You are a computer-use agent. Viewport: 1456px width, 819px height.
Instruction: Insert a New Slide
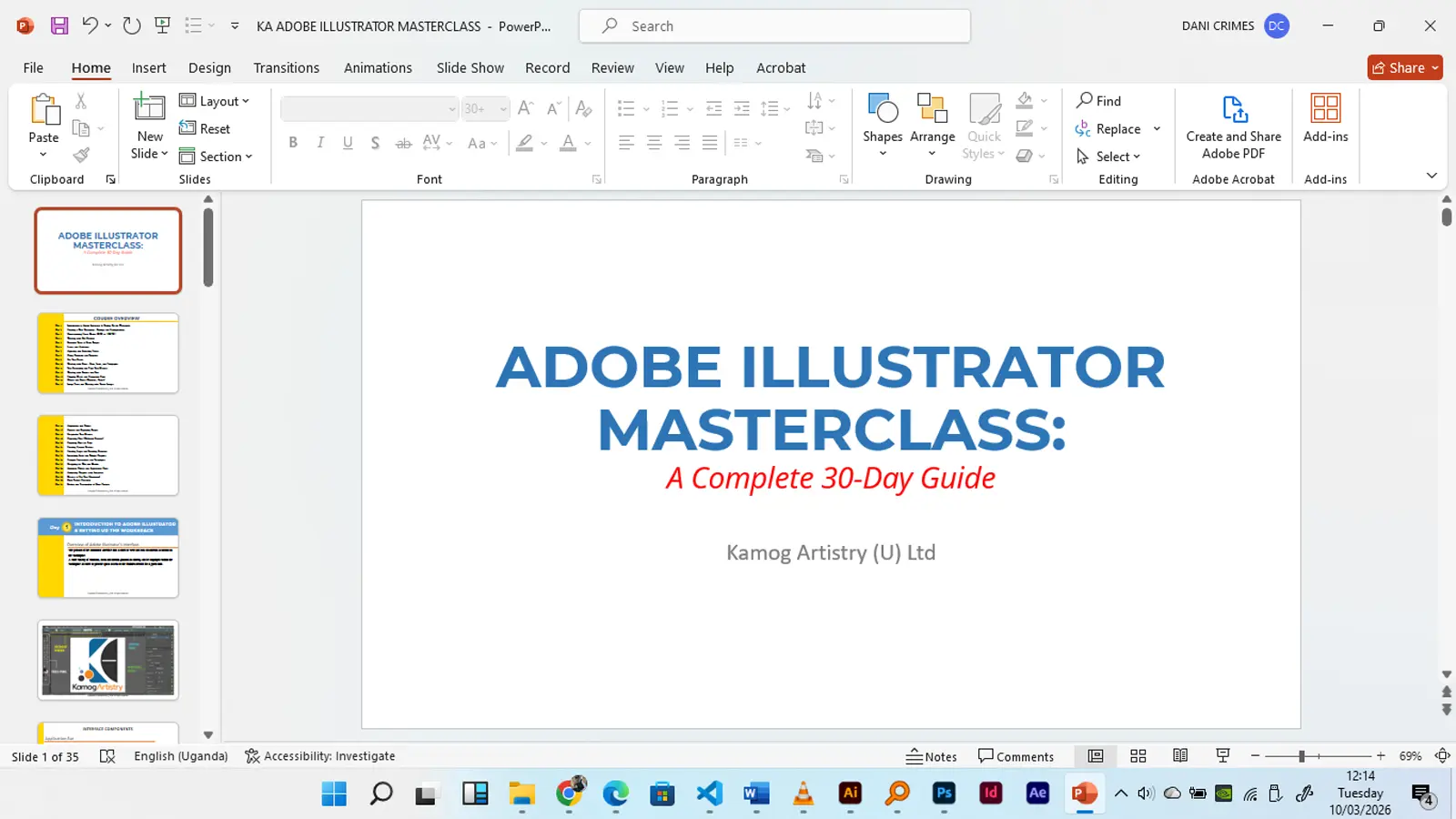pos(149,109)
